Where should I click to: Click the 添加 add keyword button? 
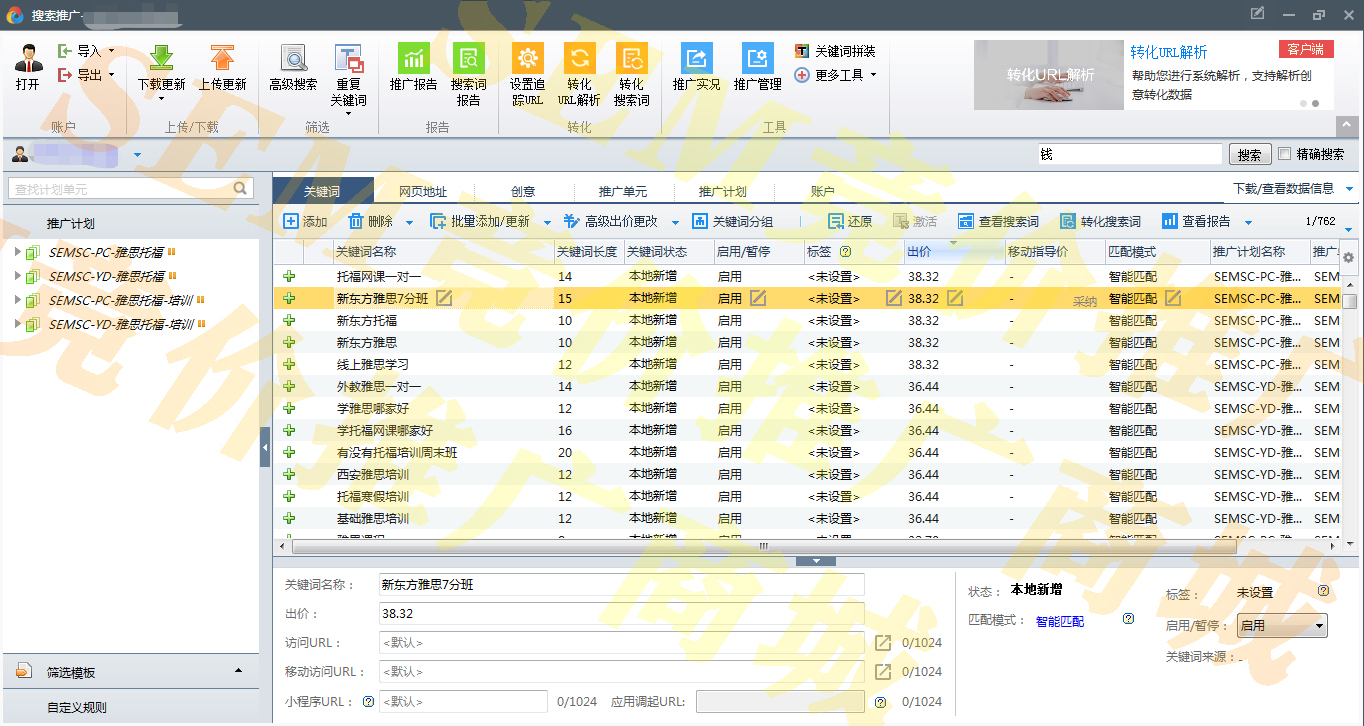click(x=305, y=222)
